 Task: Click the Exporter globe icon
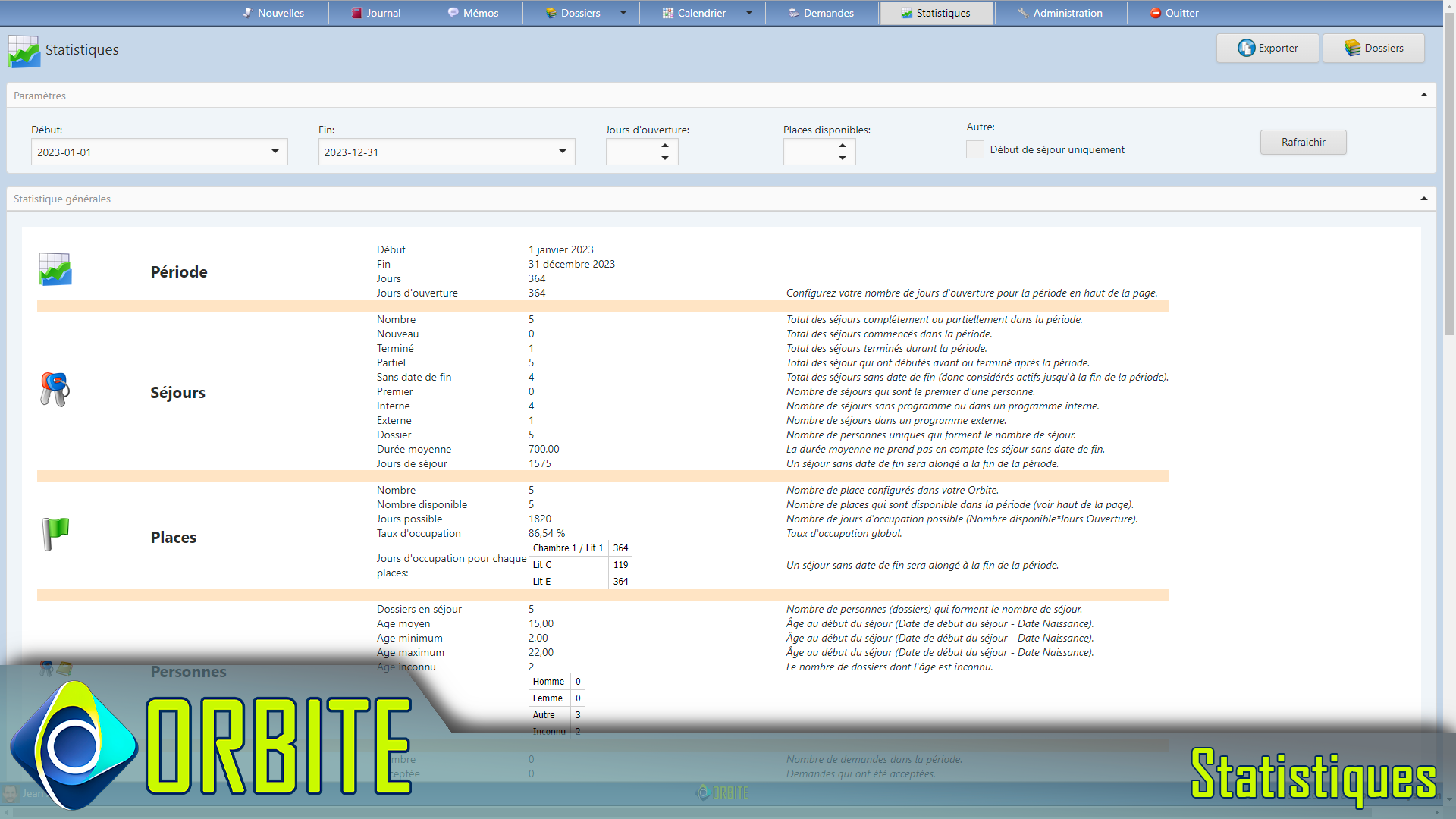point(1246,48)
